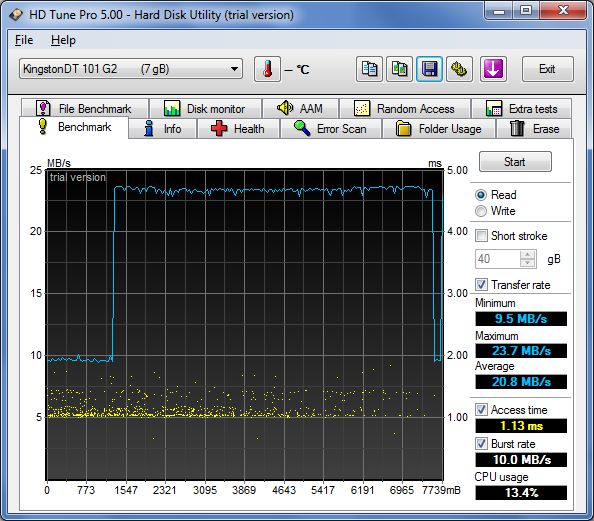This screenshot has width=594, height=521.
Task: Save screenshot using floppy disk icon
Action: point(429,69)
